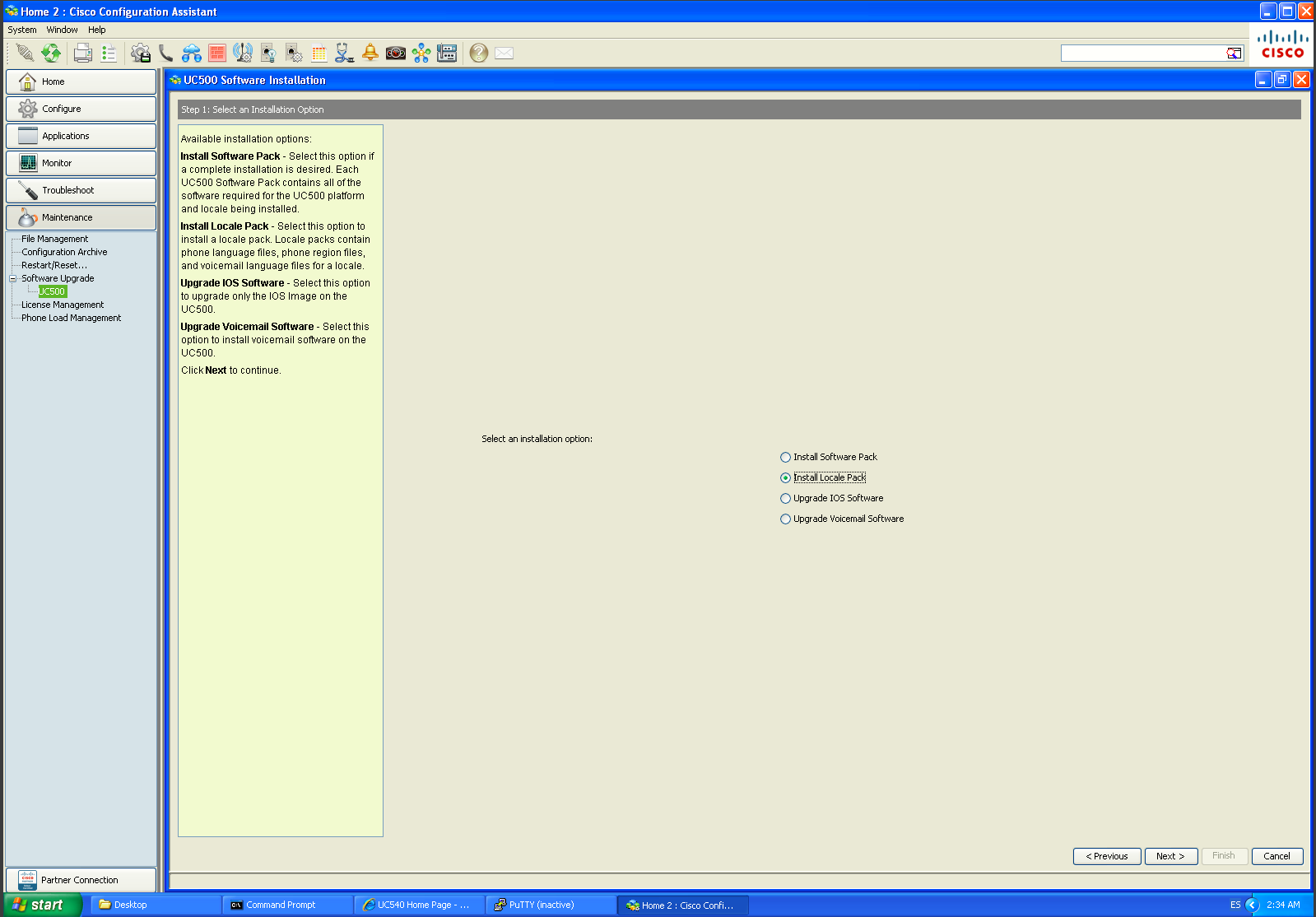Click the Connect plug icon in toolbar
The image size is (1316, 917).
pyautogui.click(x=25, y=53)
